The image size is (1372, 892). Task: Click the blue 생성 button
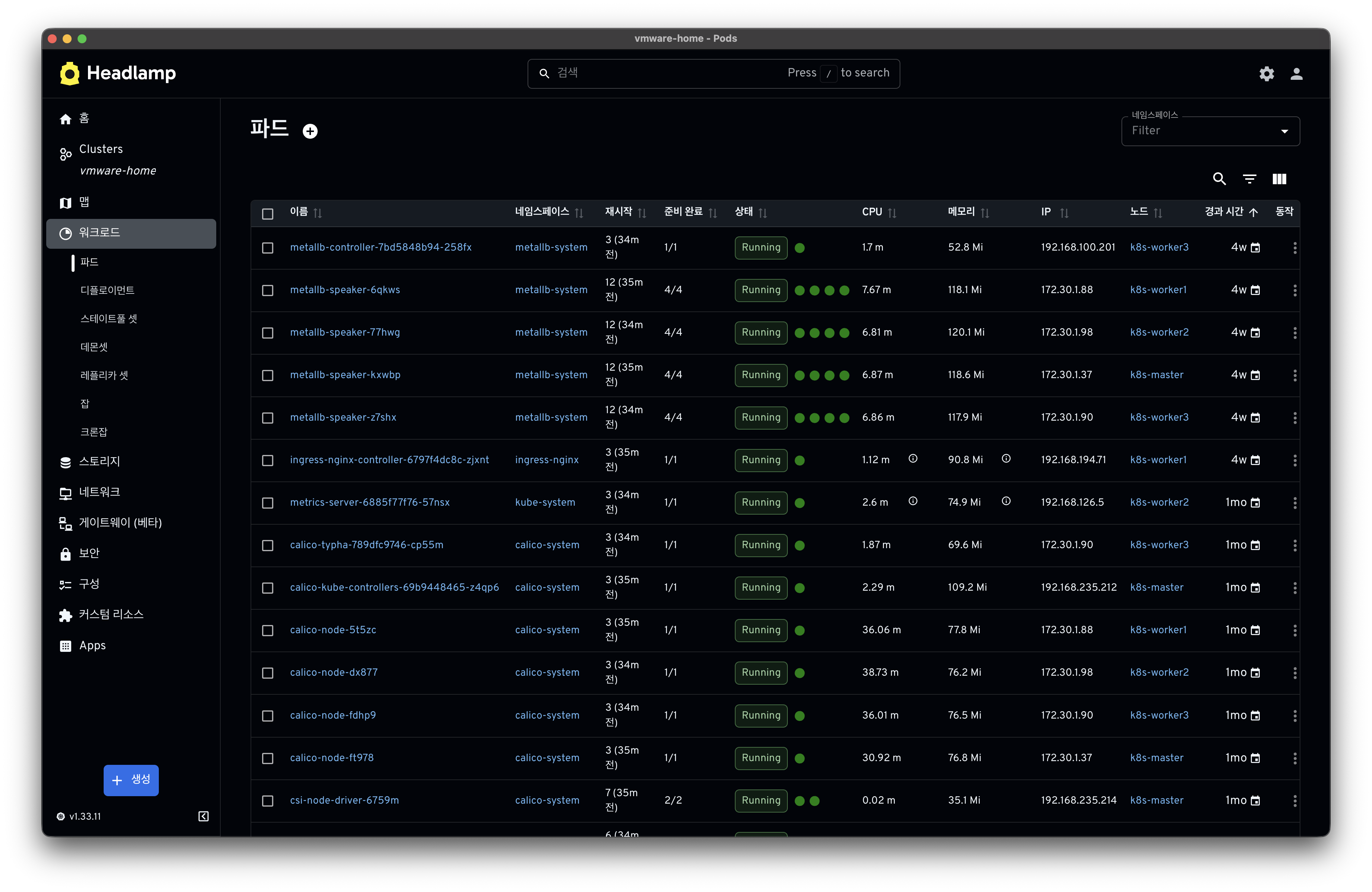point(131,780)
